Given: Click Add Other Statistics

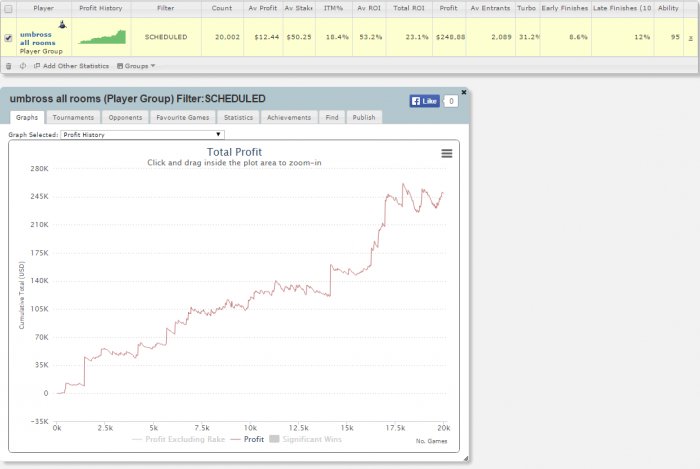Looking at the screenshot, I should tap(71, 66).
